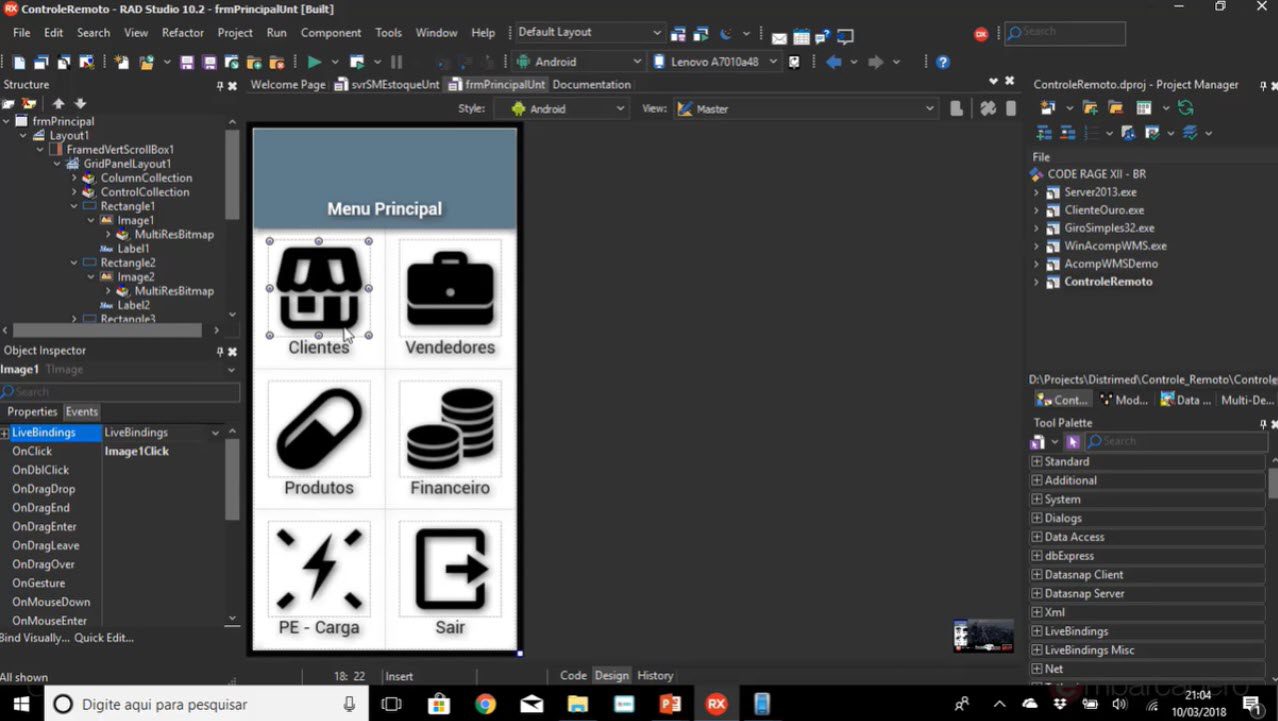Click the Quick Edit... link
This screenshot has width=1278, height=721.
pyautogui.click(x=104, y=638)
